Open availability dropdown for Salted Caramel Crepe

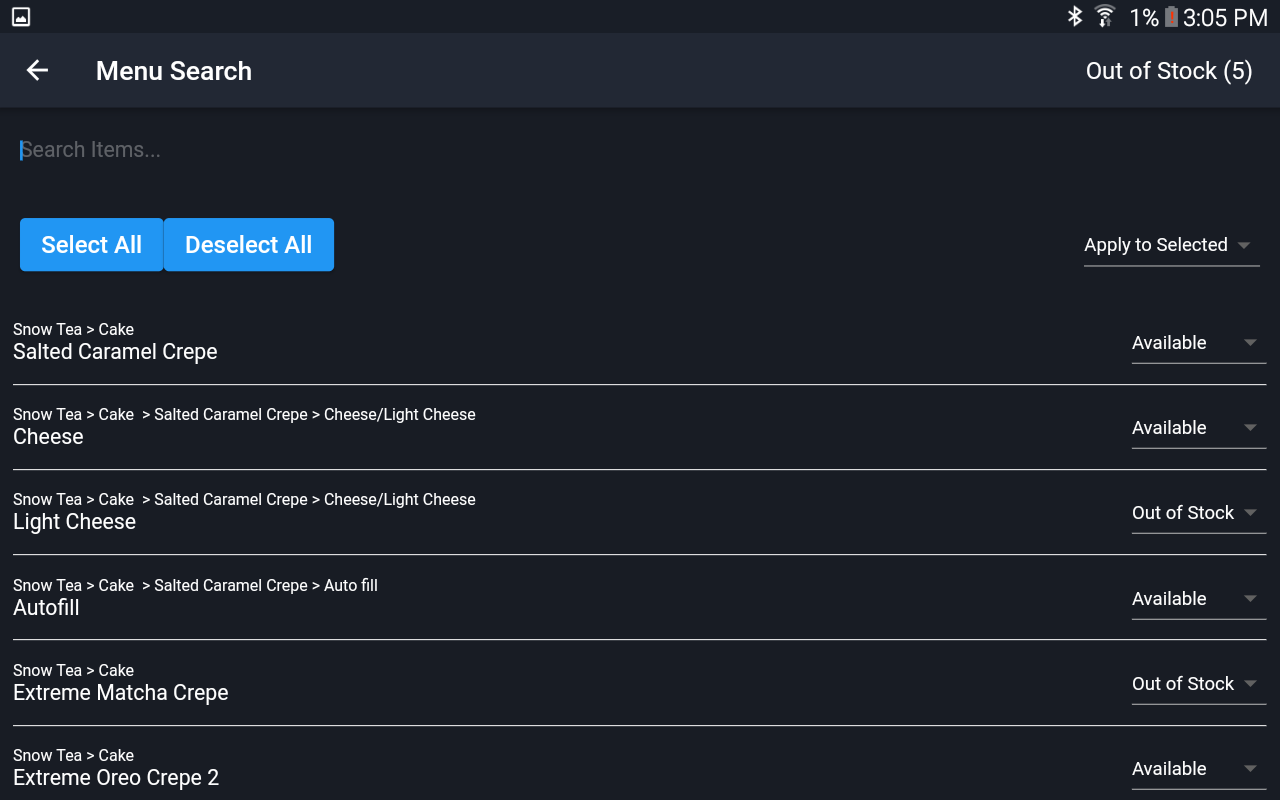[1198, 343]
